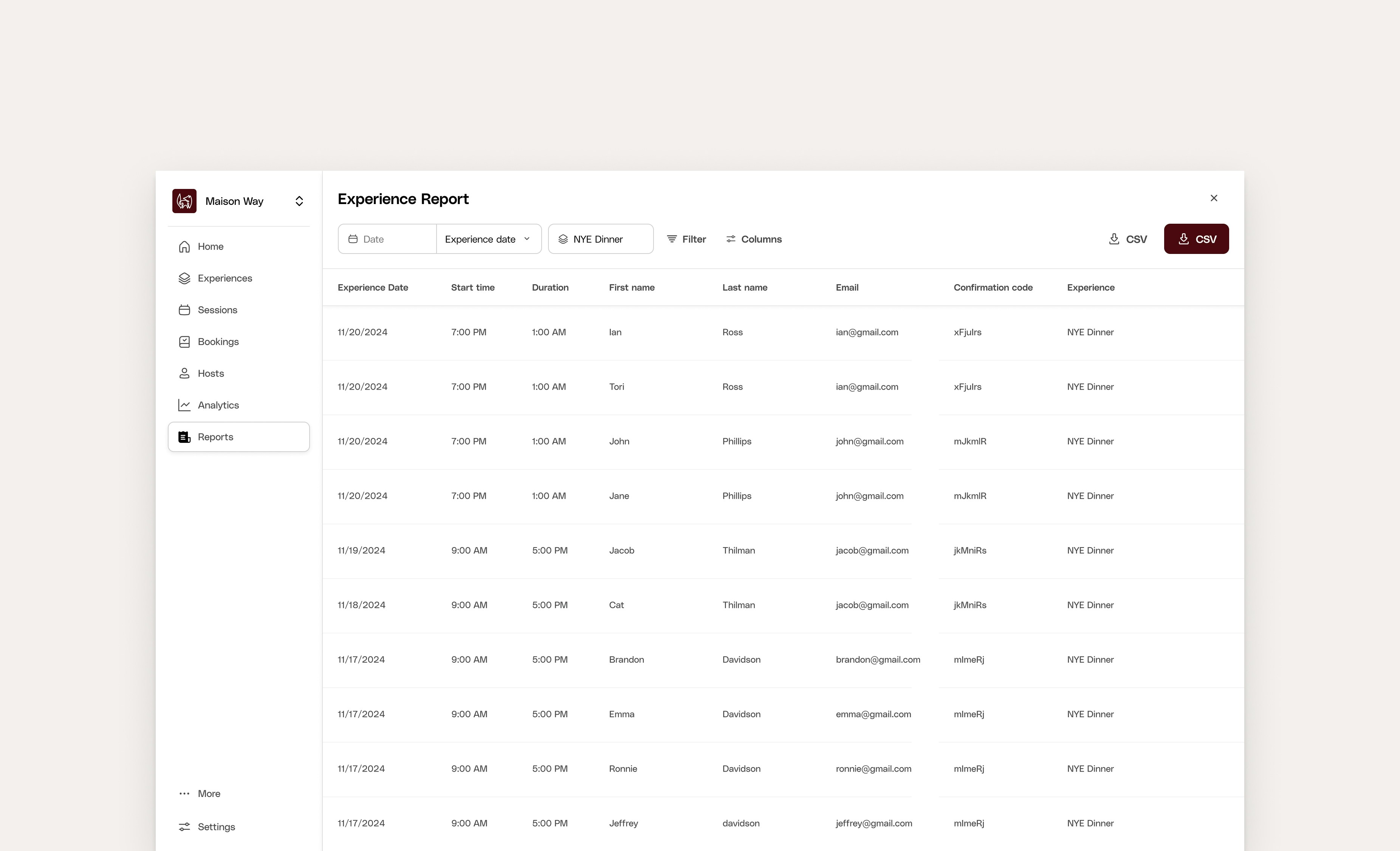
Task: Open the Columns settings
Action: (753, 239)
